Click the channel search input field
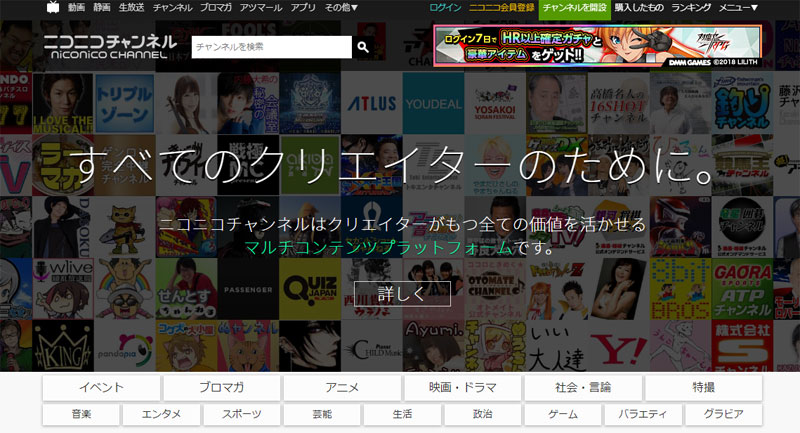 click(x=271, y=47)
